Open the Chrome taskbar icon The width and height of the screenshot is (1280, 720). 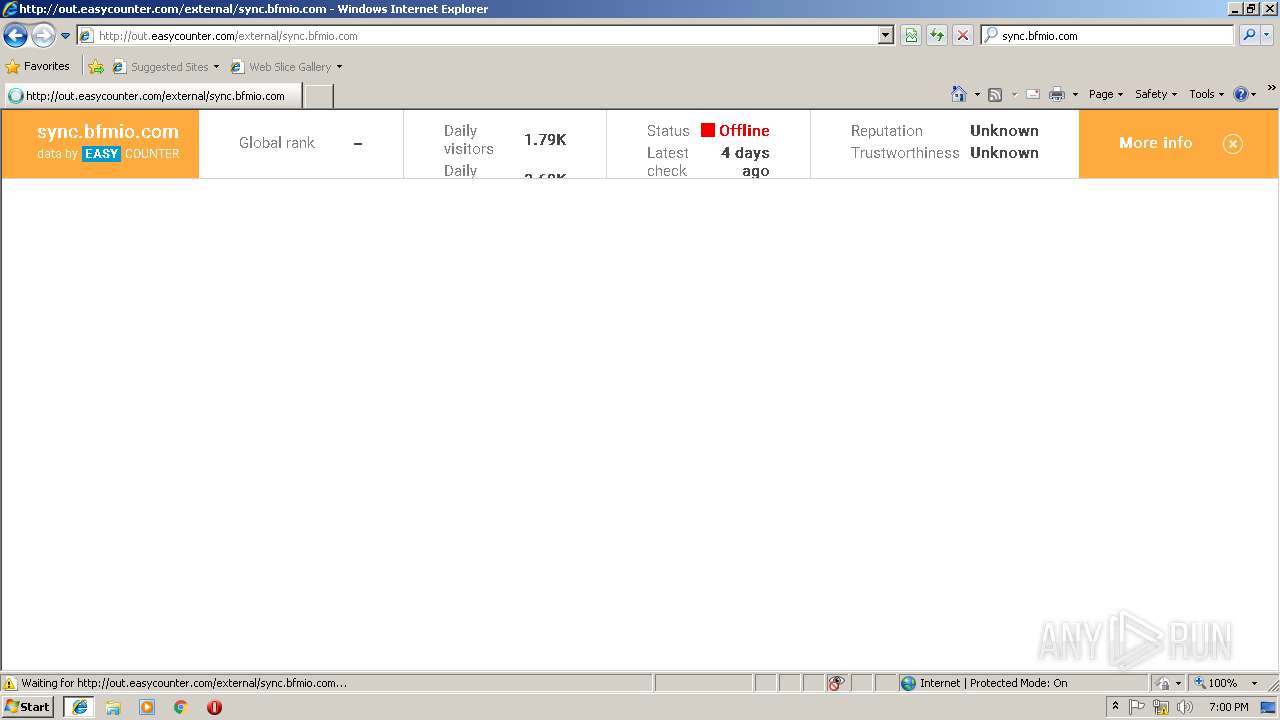181,707
